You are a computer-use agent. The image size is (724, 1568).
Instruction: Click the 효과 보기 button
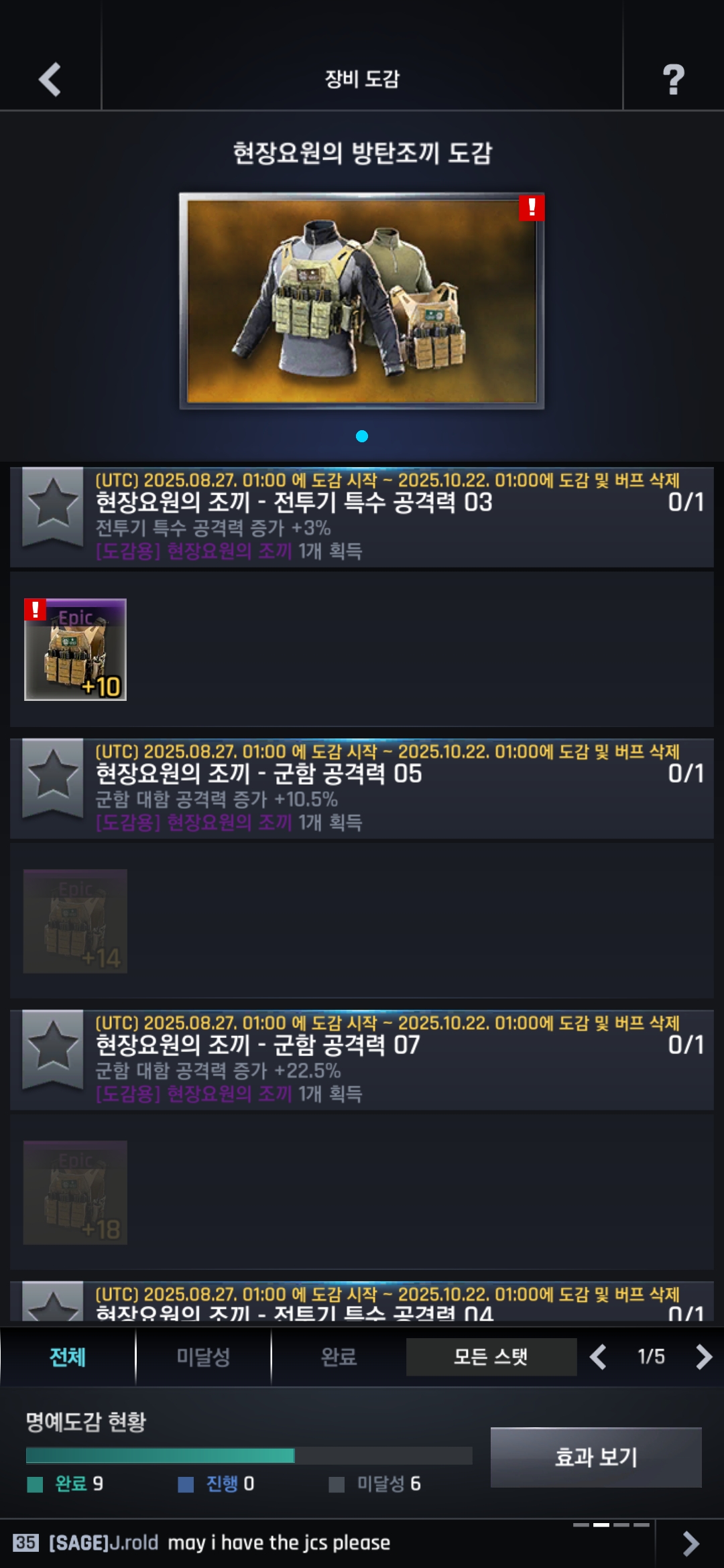click(596, 1457)
